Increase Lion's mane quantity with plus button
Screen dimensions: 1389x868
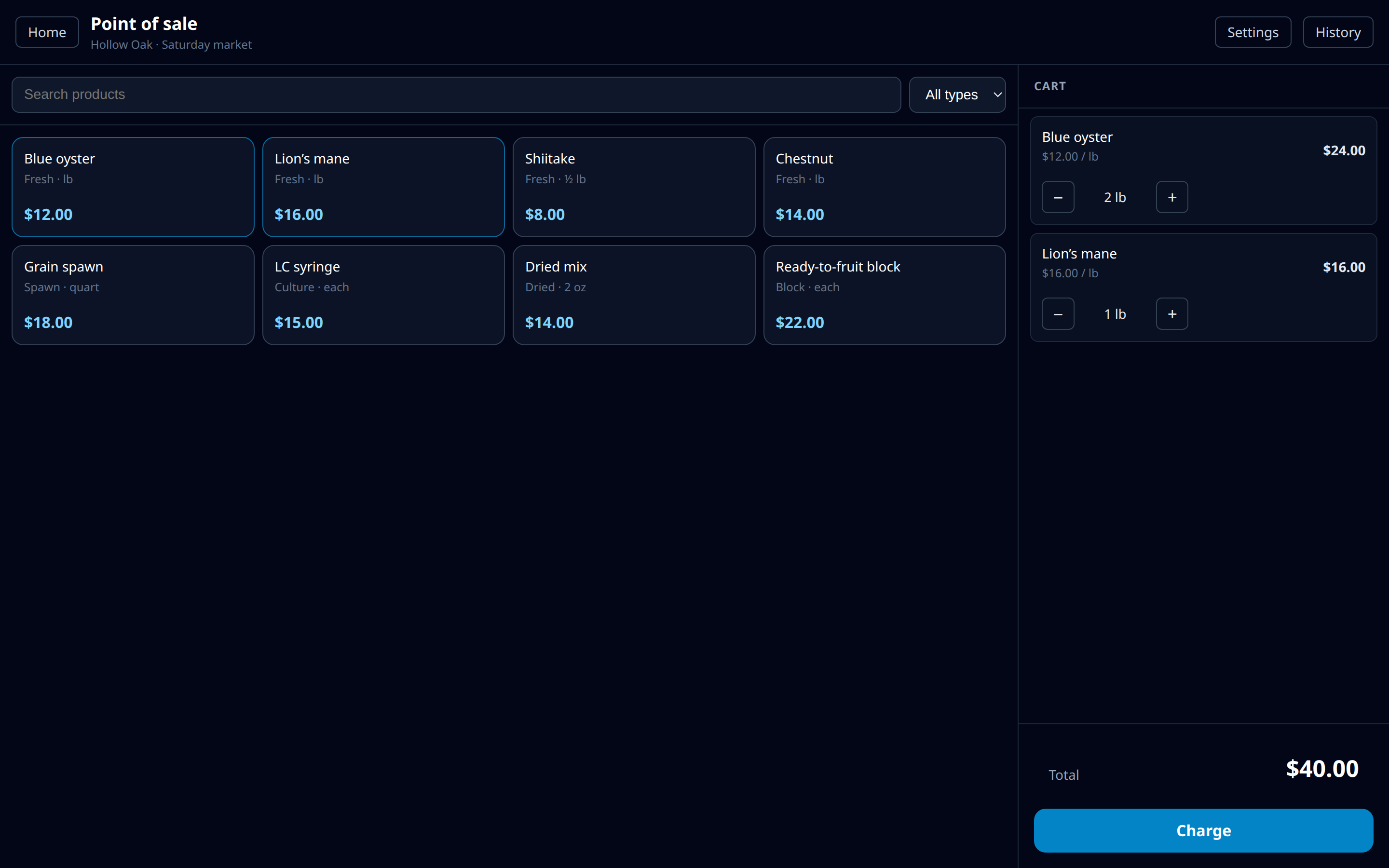click(1171, 314)
